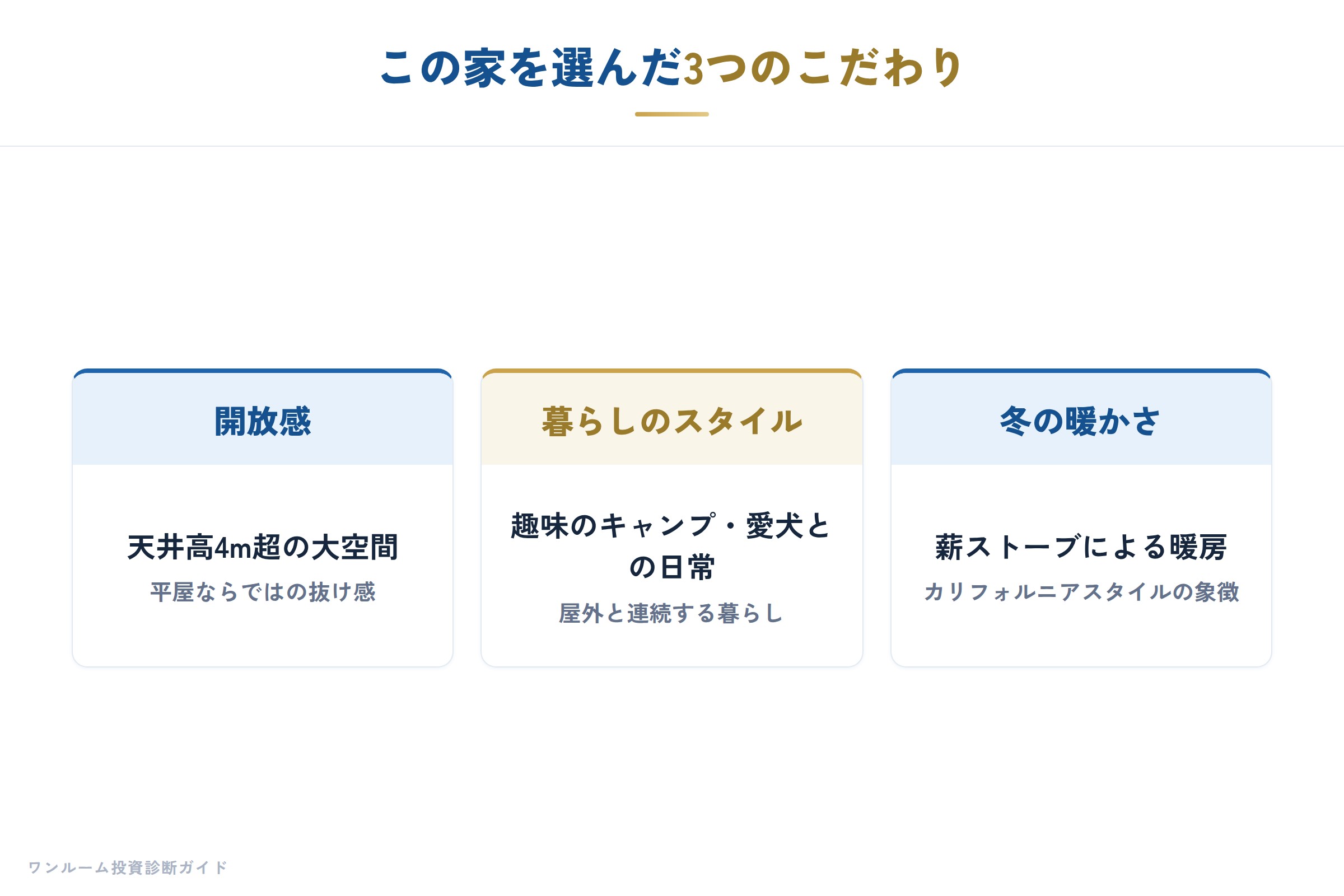Click the footer ワンルーム投資診断ガイド
The image size is (1344, 896).
tap(128, 867)
